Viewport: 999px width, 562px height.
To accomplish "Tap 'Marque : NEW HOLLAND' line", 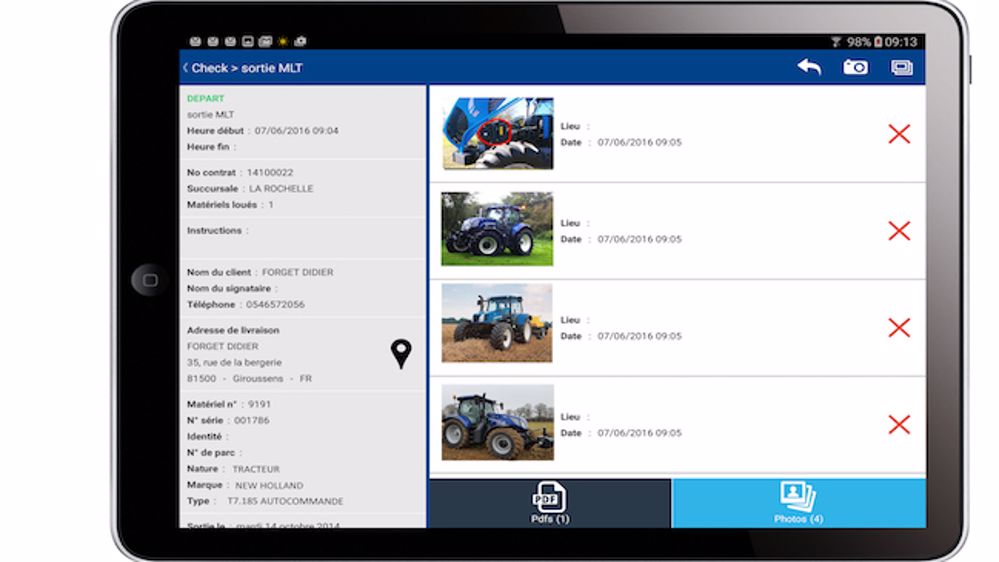I will [245, 485].
